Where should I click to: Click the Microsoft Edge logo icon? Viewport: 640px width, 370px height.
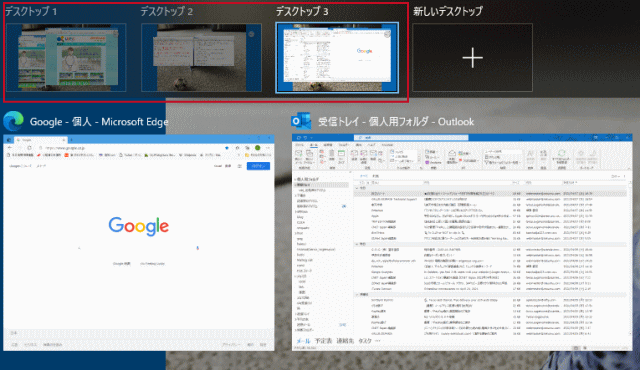13,121
